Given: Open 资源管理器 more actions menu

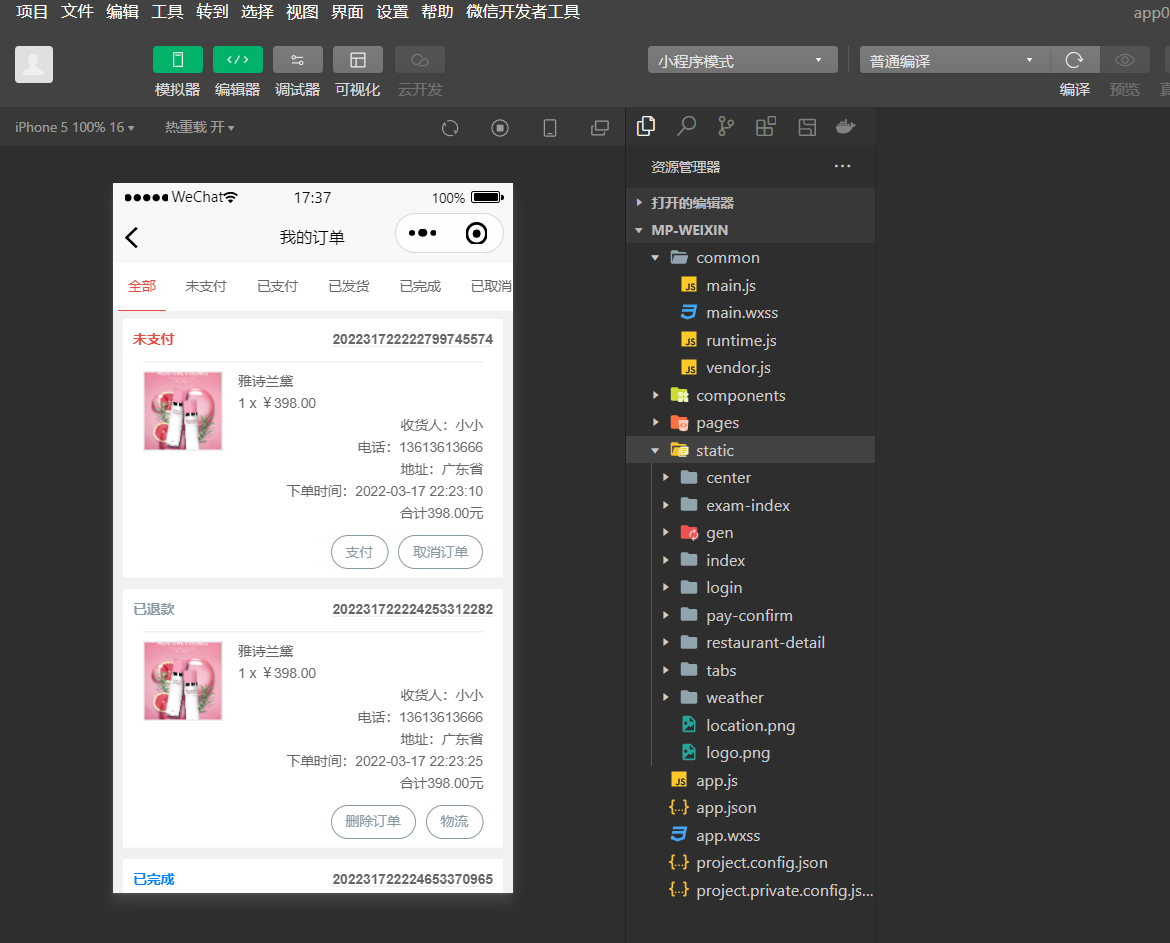Looking at the screenshot, I should click(842, 166).
